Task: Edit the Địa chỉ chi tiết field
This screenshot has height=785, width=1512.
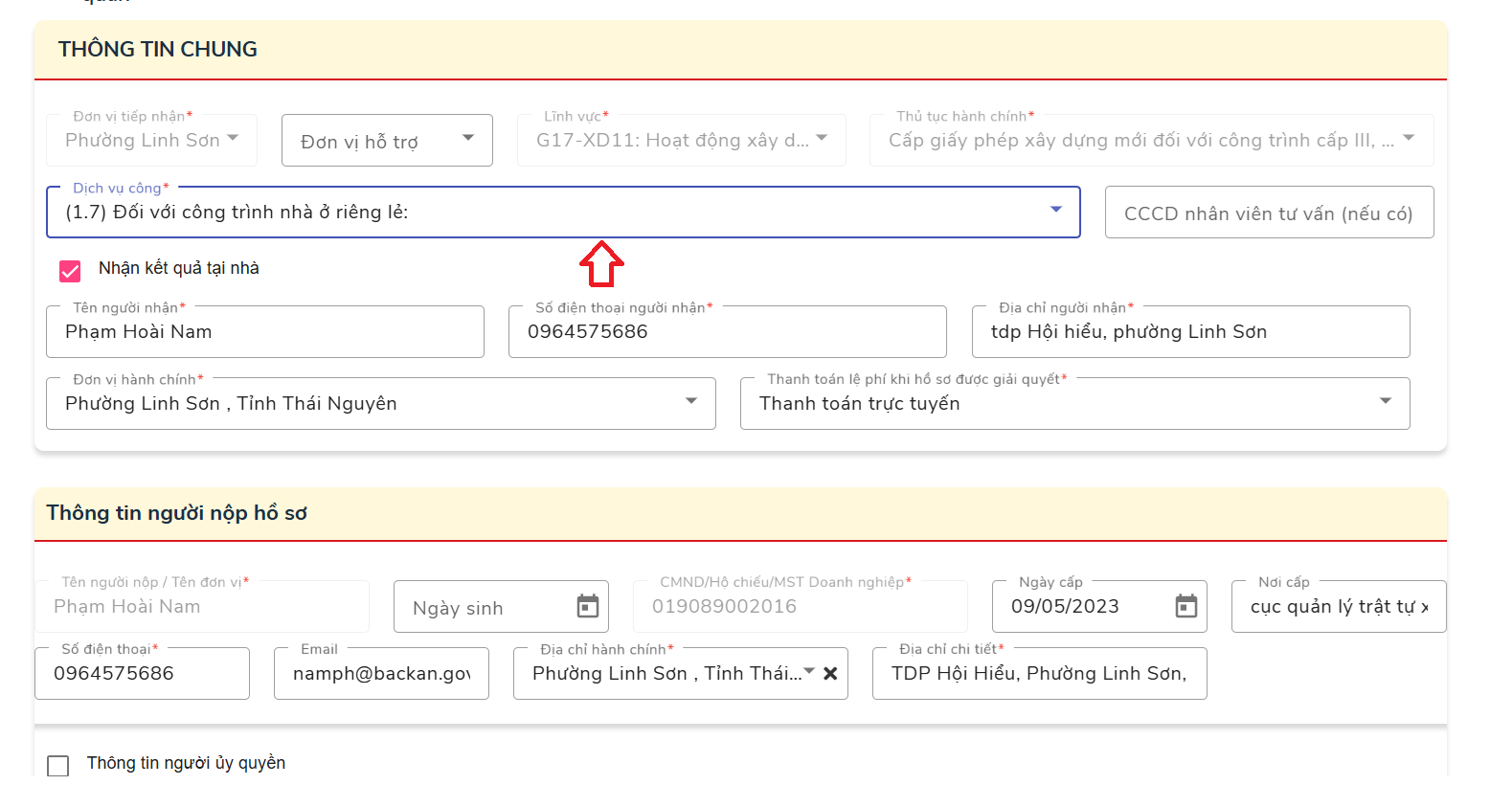Action: pyautogui.click(x=1039, y=674)
